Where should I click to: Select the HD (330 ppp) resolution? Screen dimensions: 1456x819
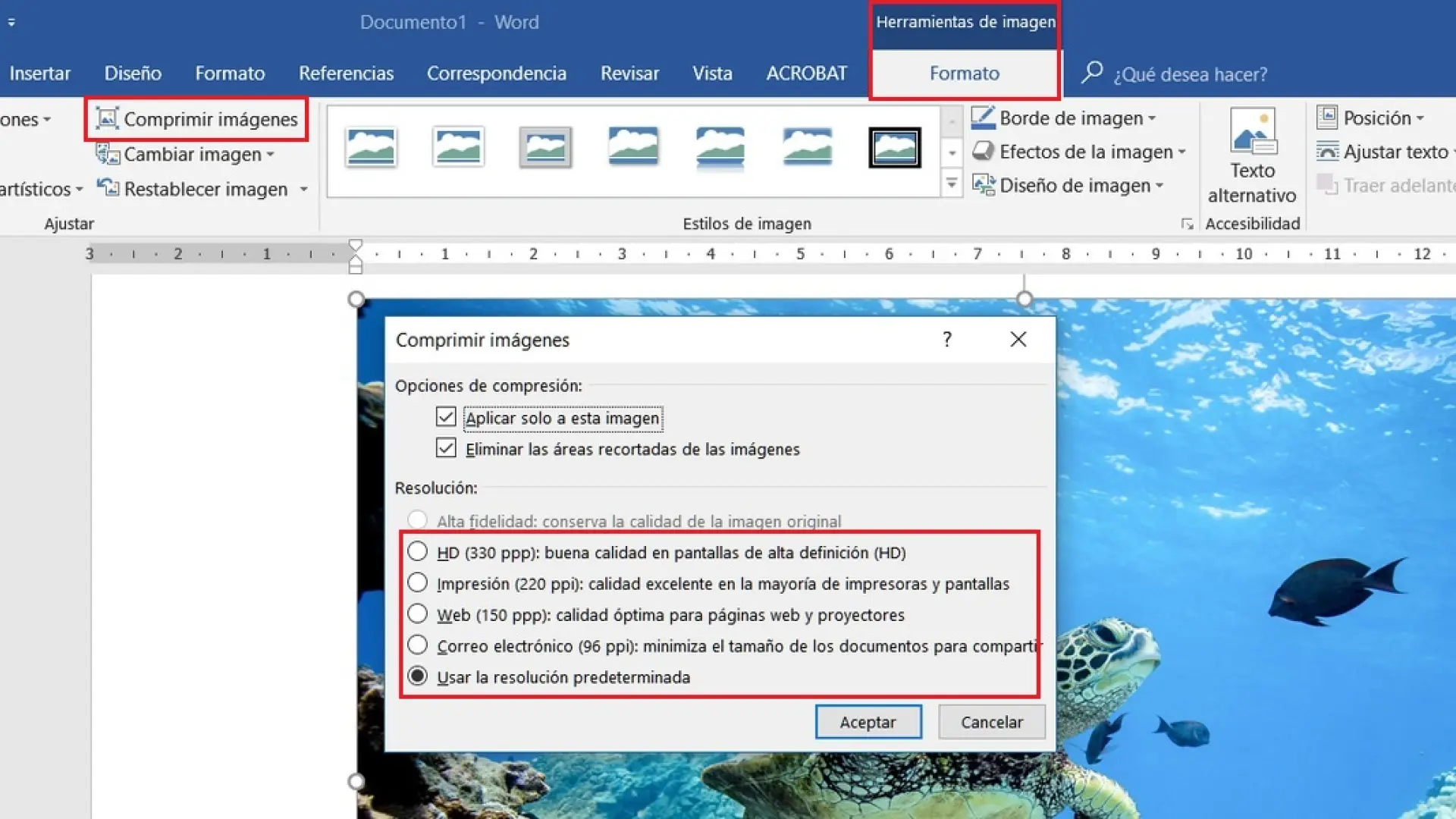pyautogui.click(x=417, y=551)
